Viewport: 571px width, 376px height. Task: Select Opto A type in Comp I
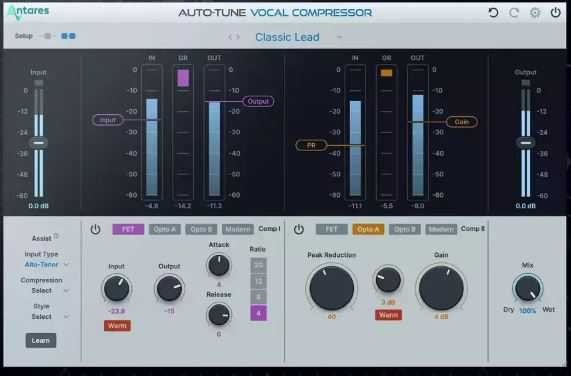tap(165, 229)
